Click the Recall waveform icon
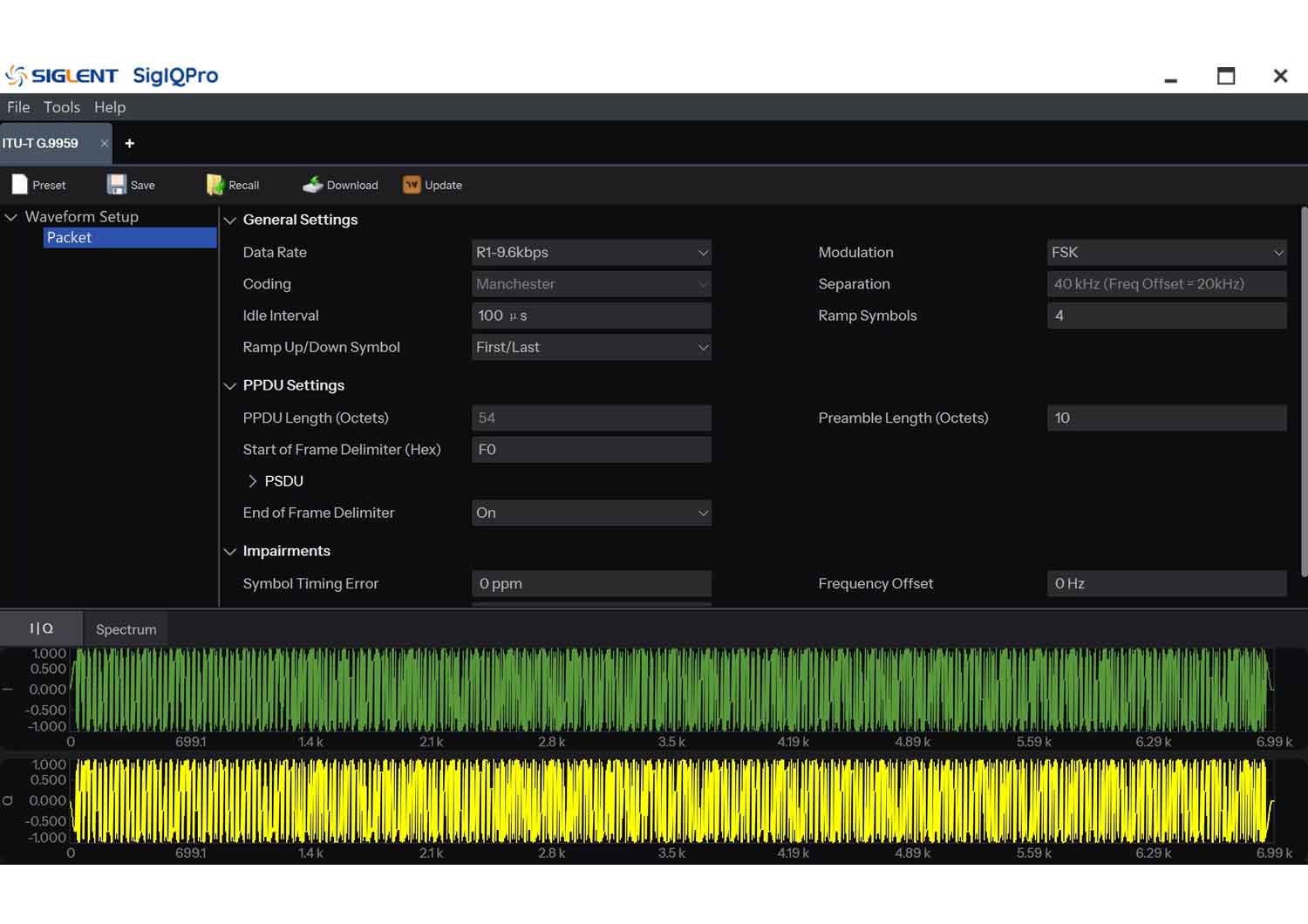This screenshot has width=1308, height=924. 215,185
